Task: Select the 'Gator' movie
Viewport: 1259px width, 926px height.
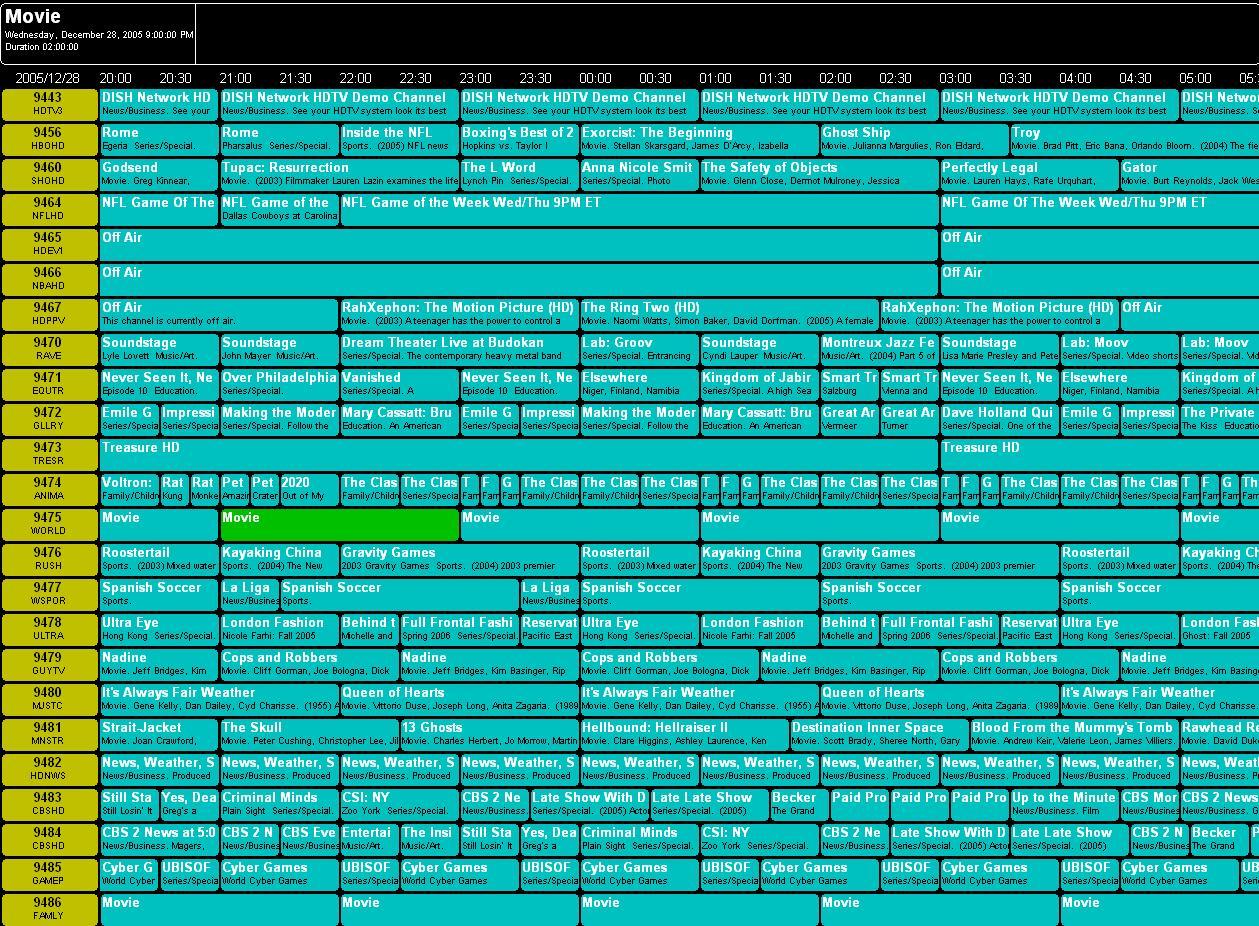Action: coord(1190,175)
